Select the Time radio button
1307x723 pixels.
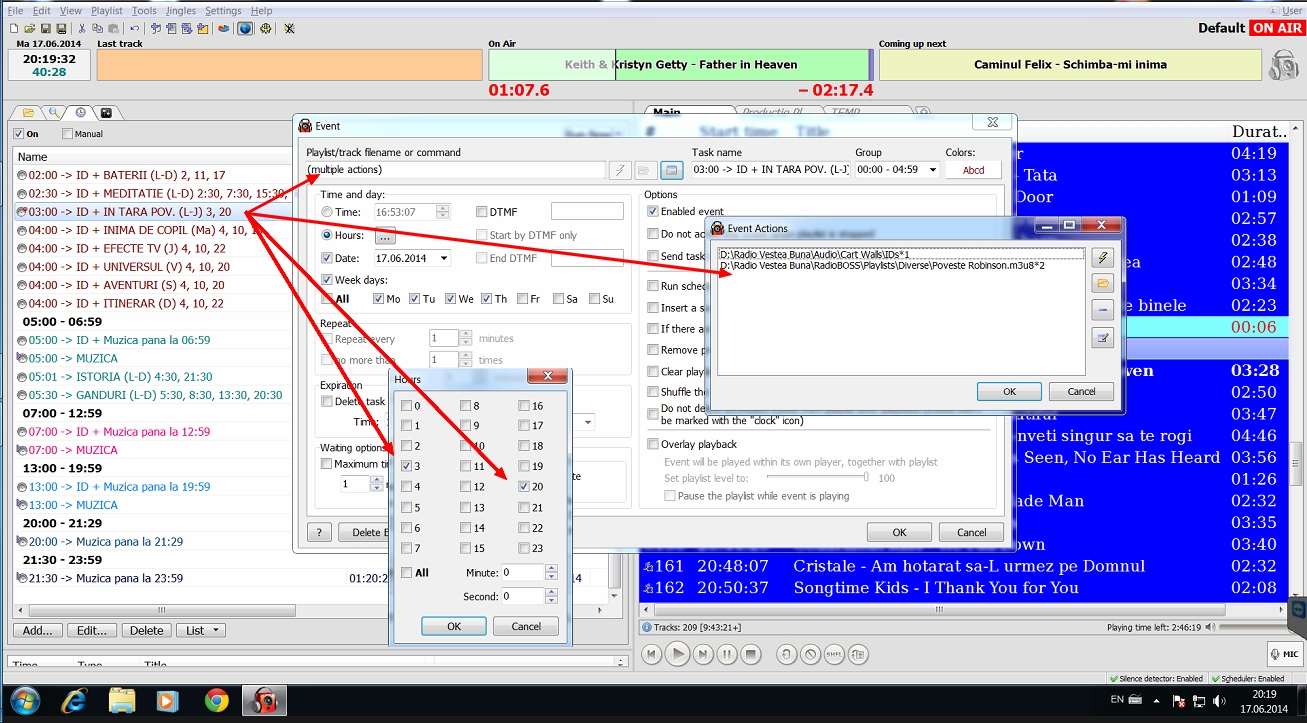pos(327,212)
